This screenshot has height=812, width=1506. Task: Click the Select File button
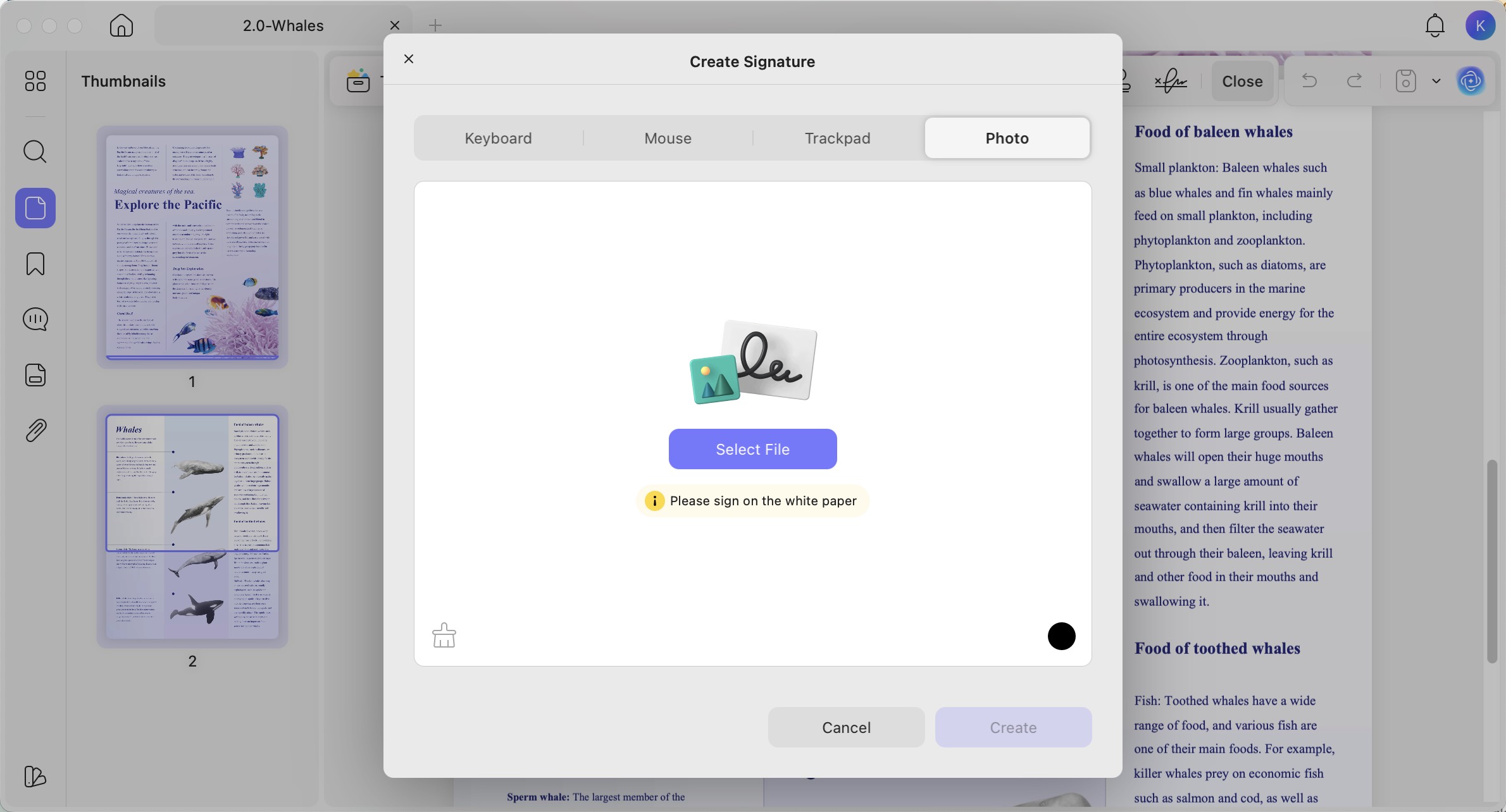[x=752, y=449]
